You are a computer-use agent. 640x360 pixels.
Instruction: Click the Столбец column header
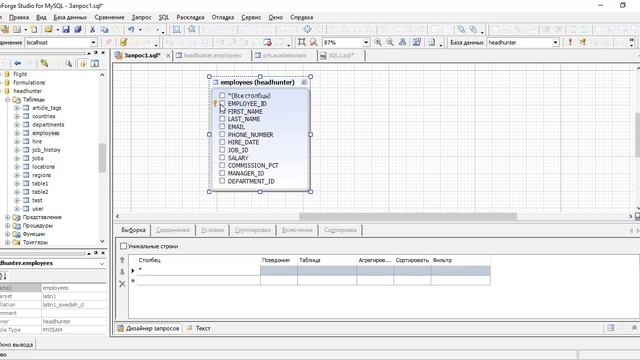[198, 260]
